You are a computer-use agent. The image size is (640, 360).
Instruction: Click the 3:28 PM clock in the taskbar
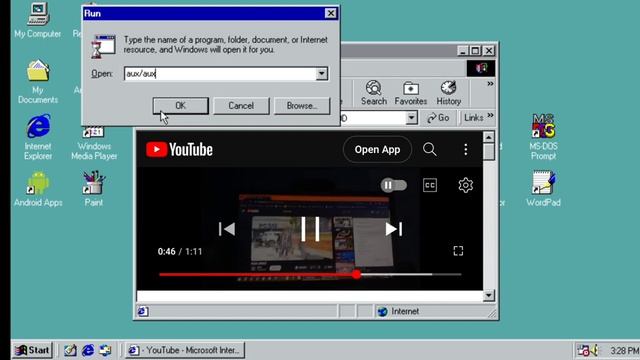click(624, 351)
